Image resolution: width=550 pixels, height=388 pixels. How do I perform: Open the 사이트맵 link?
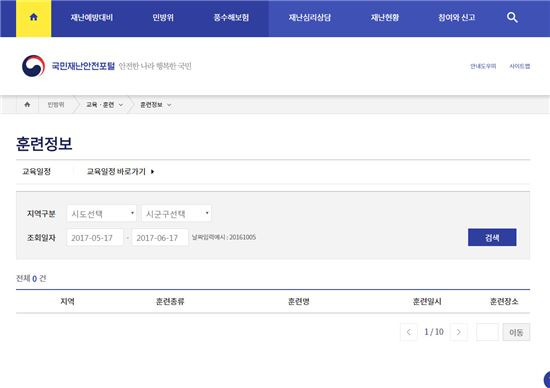pyautogui.click(x=519, y=66)
